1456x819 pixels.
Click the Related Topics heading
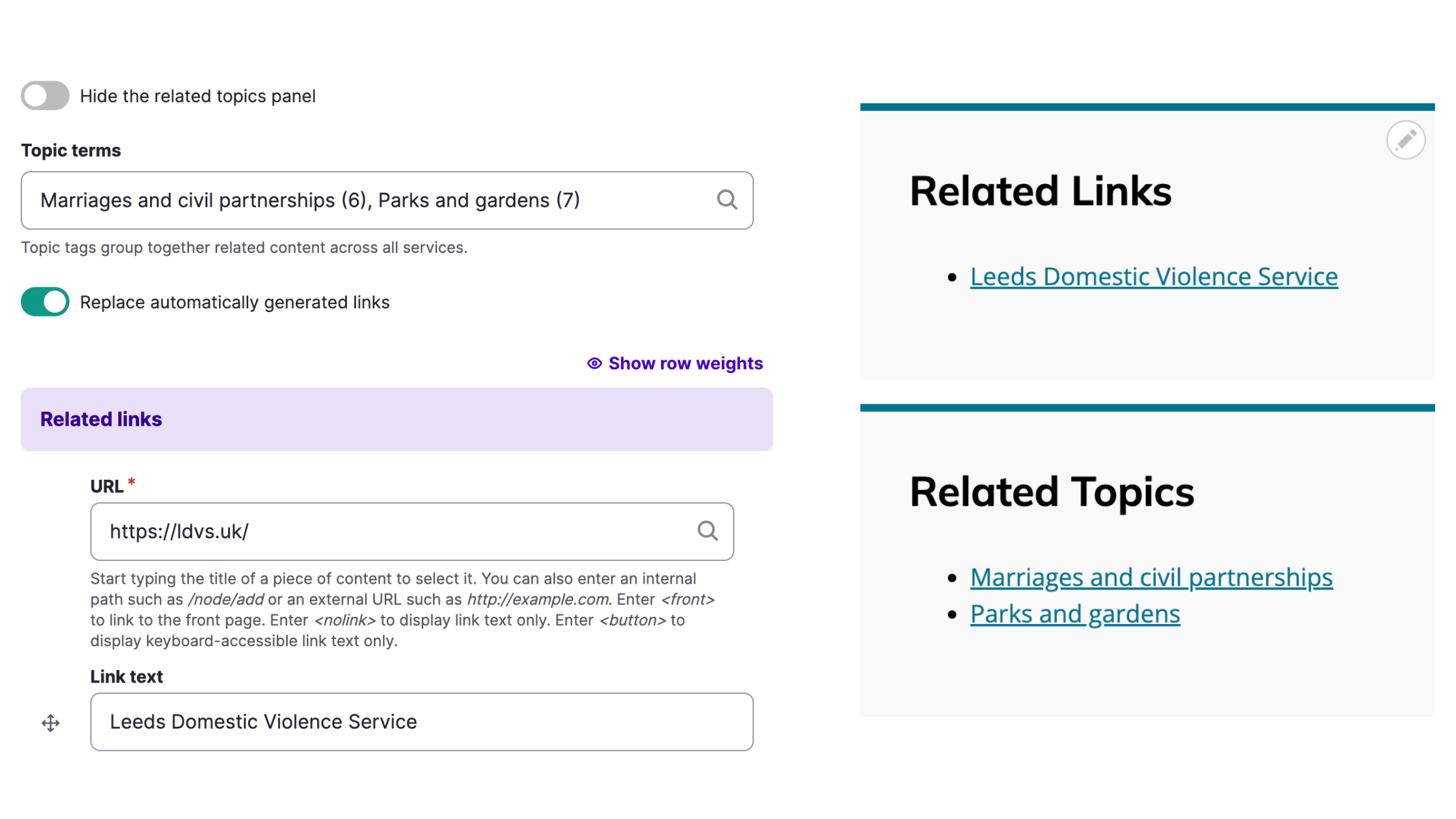pyautogui.click(x=1052, y=492)
